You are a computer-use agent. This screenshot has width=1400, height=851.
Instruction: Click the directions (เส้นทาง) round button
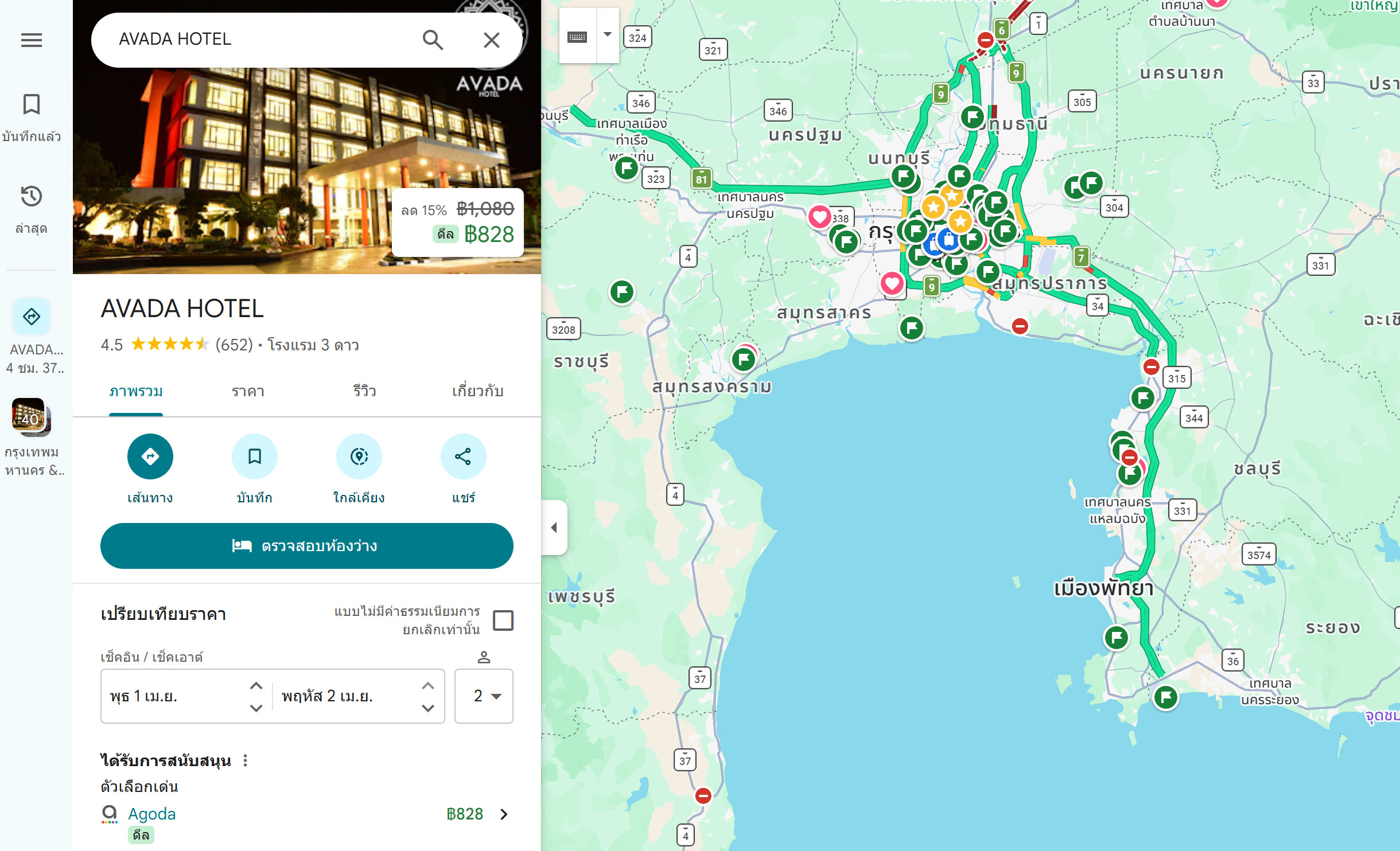(x=150, y=456)
